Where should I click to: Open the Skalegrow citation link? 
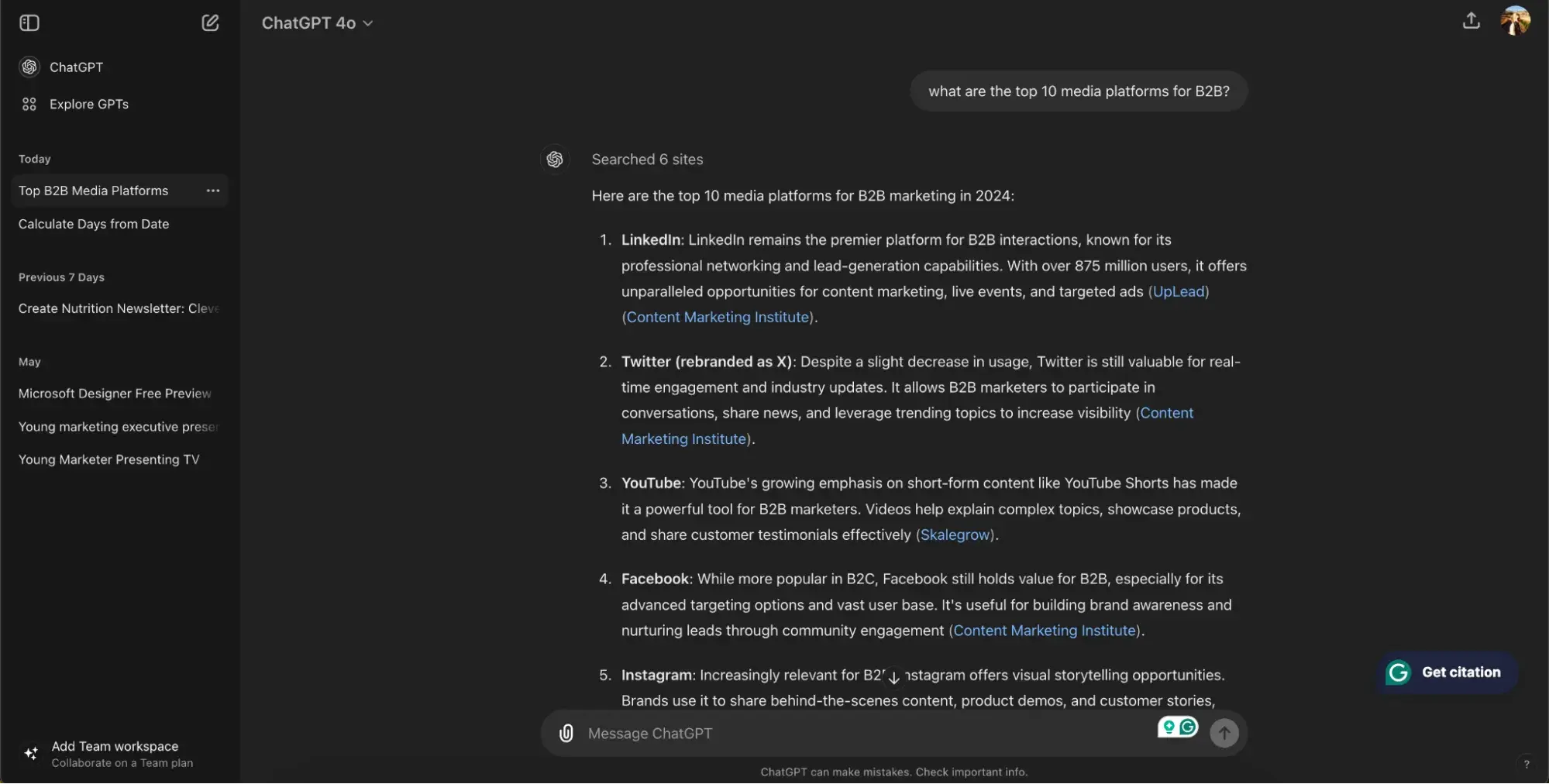point(955,535)
